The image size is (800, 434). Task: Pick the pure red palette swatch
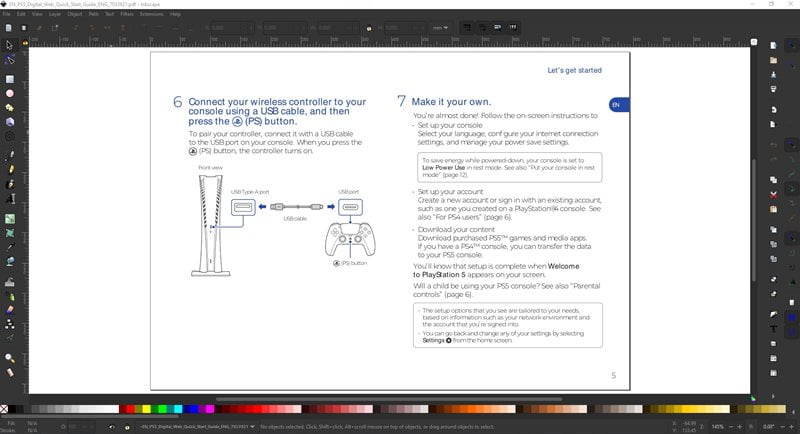tap(130, 409)
